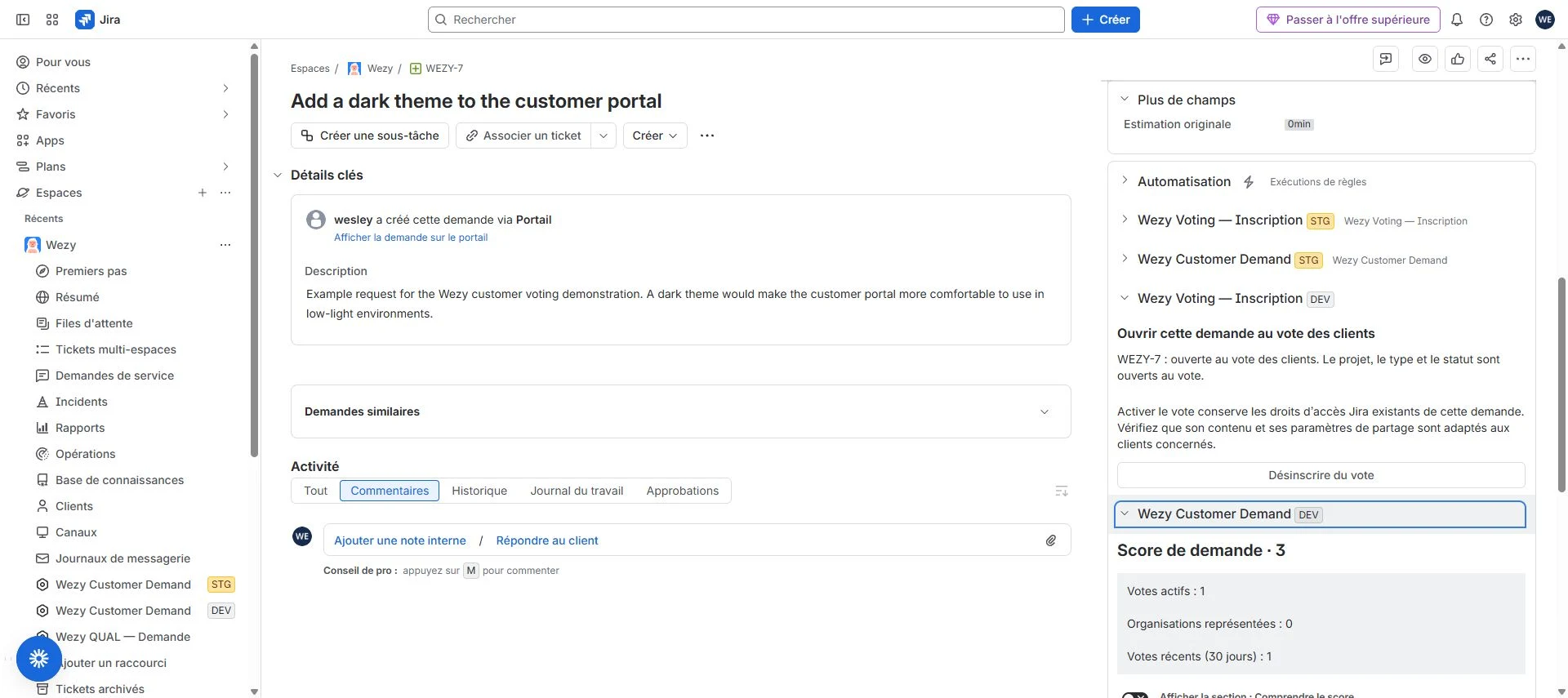Screen dimensions: 1568x698
Task: Open the help question mark icon
Action: coord(1486,20)
